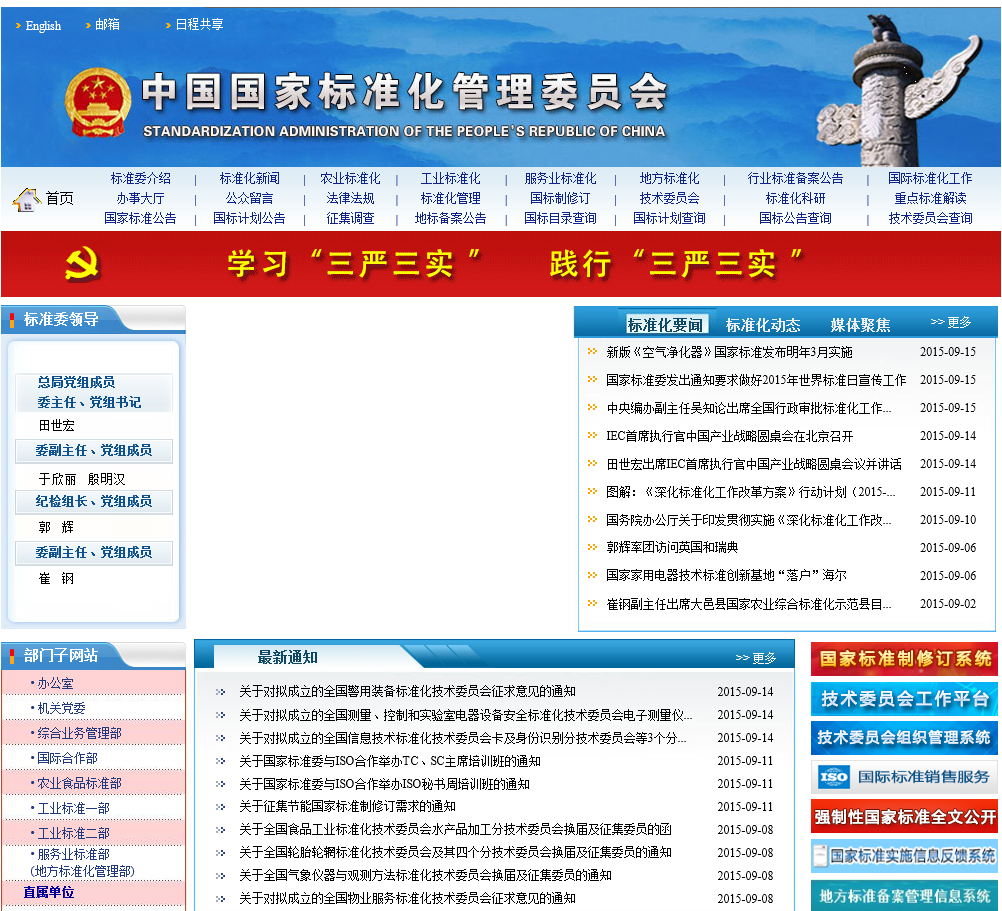
Task: Open notice 征集节能国家标准制修订需求
Action: 347,806
